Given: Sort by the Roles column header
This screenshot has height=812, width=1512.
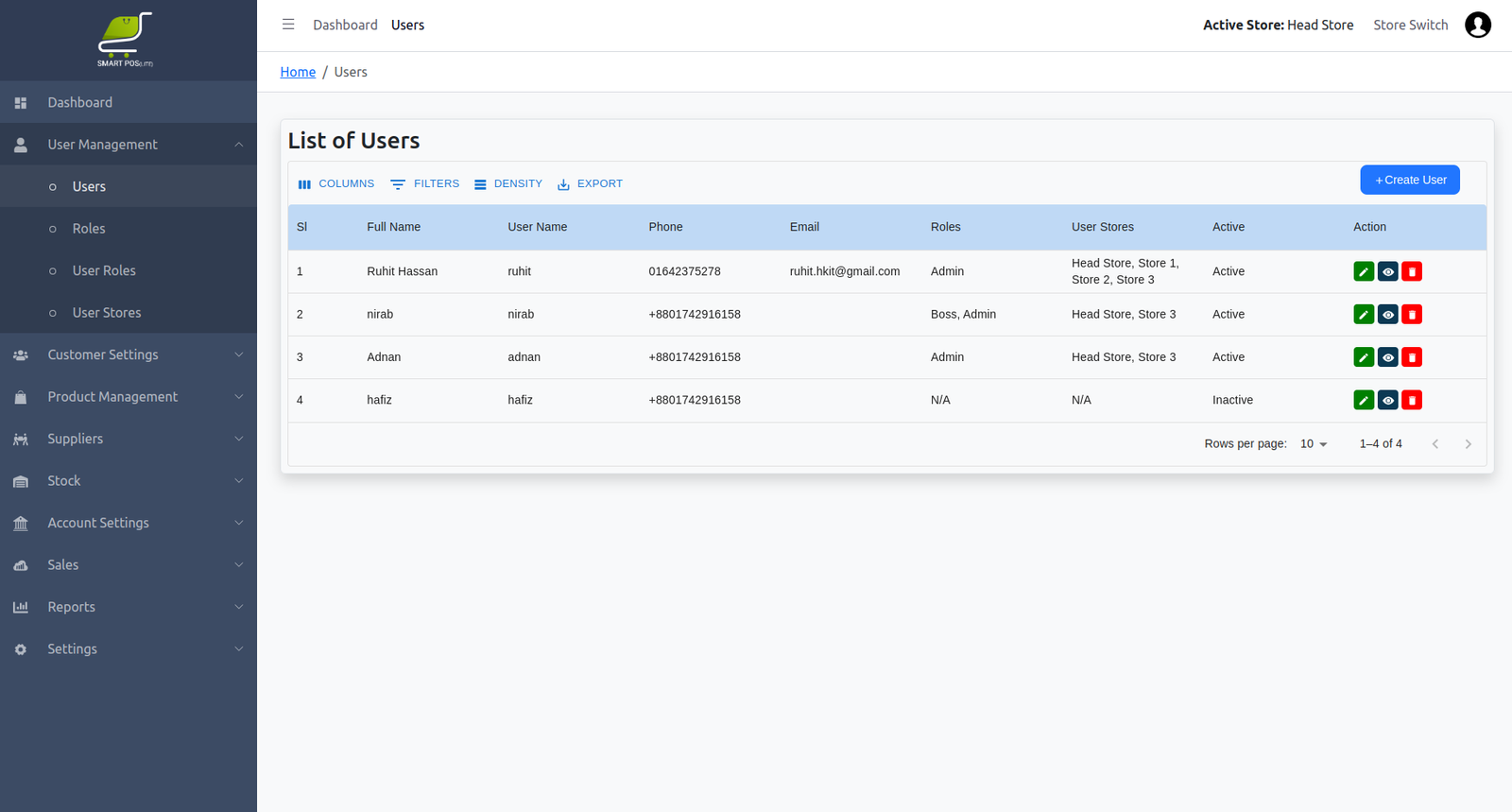Looking at the screenshot, I should pos(946,227).
